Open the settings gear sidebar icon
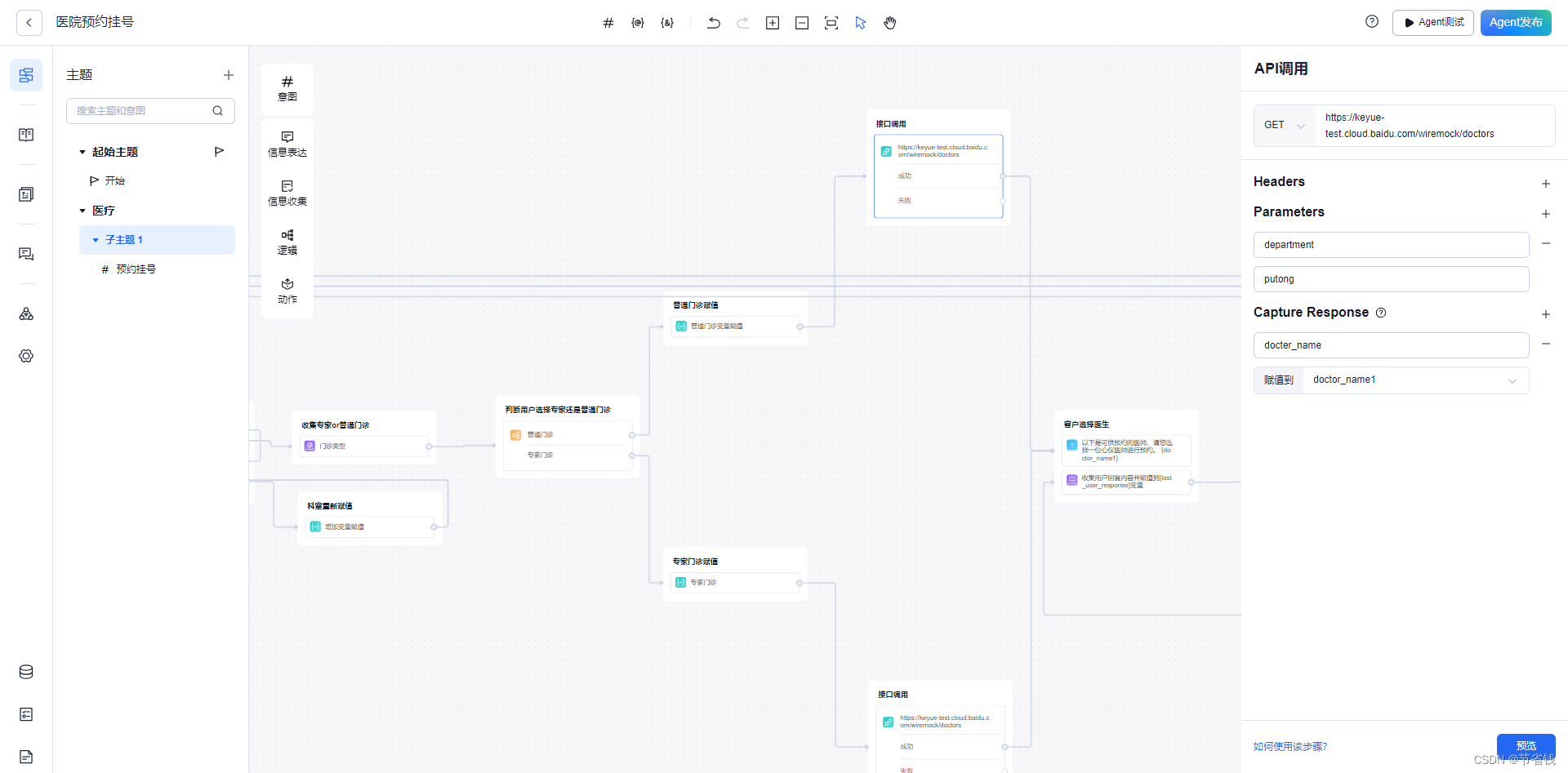The height and width of the screenshot is (773, 1568). [26, 356]
